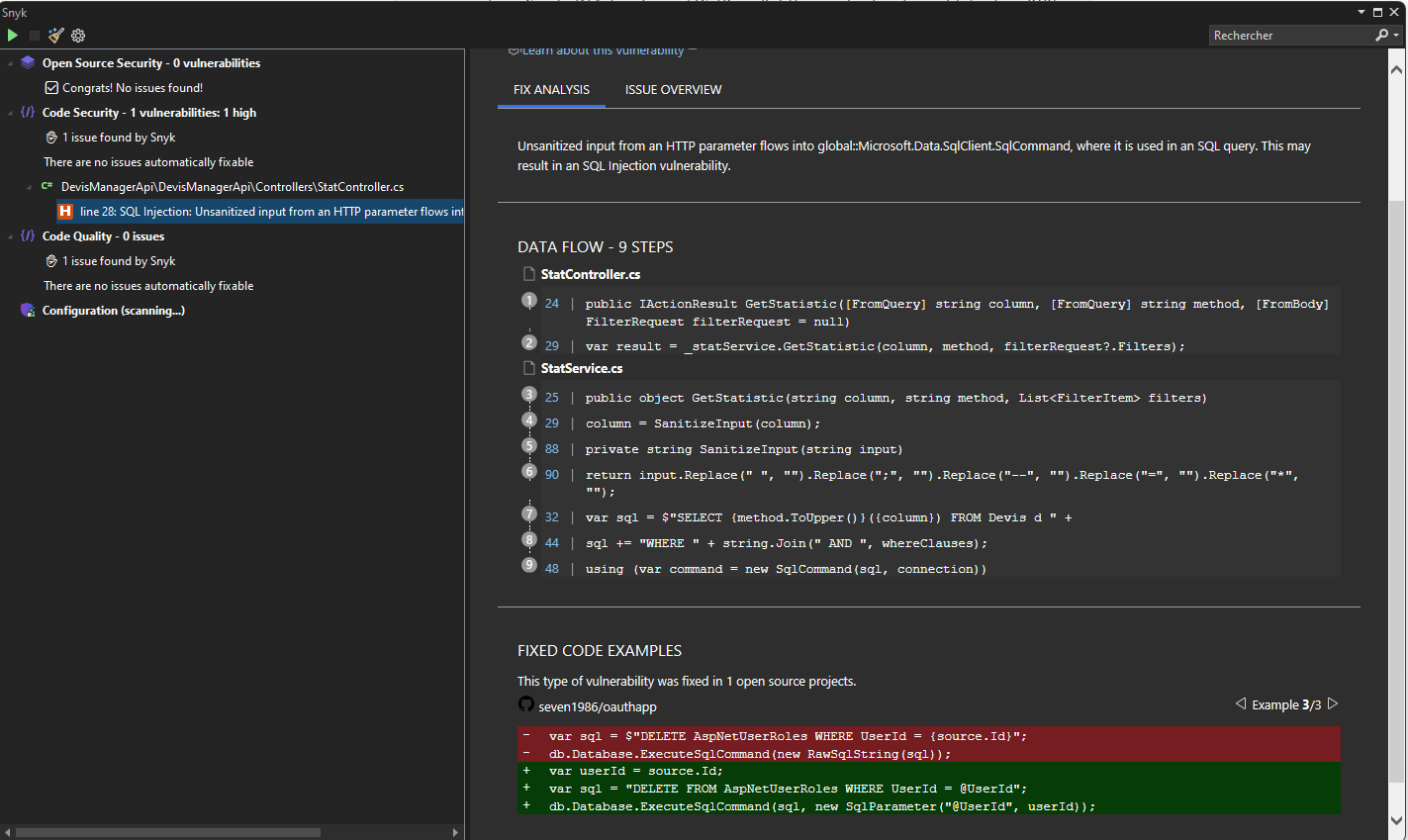
Task: Show the next fixed code example arrow
Action: tap(1333, 703)
